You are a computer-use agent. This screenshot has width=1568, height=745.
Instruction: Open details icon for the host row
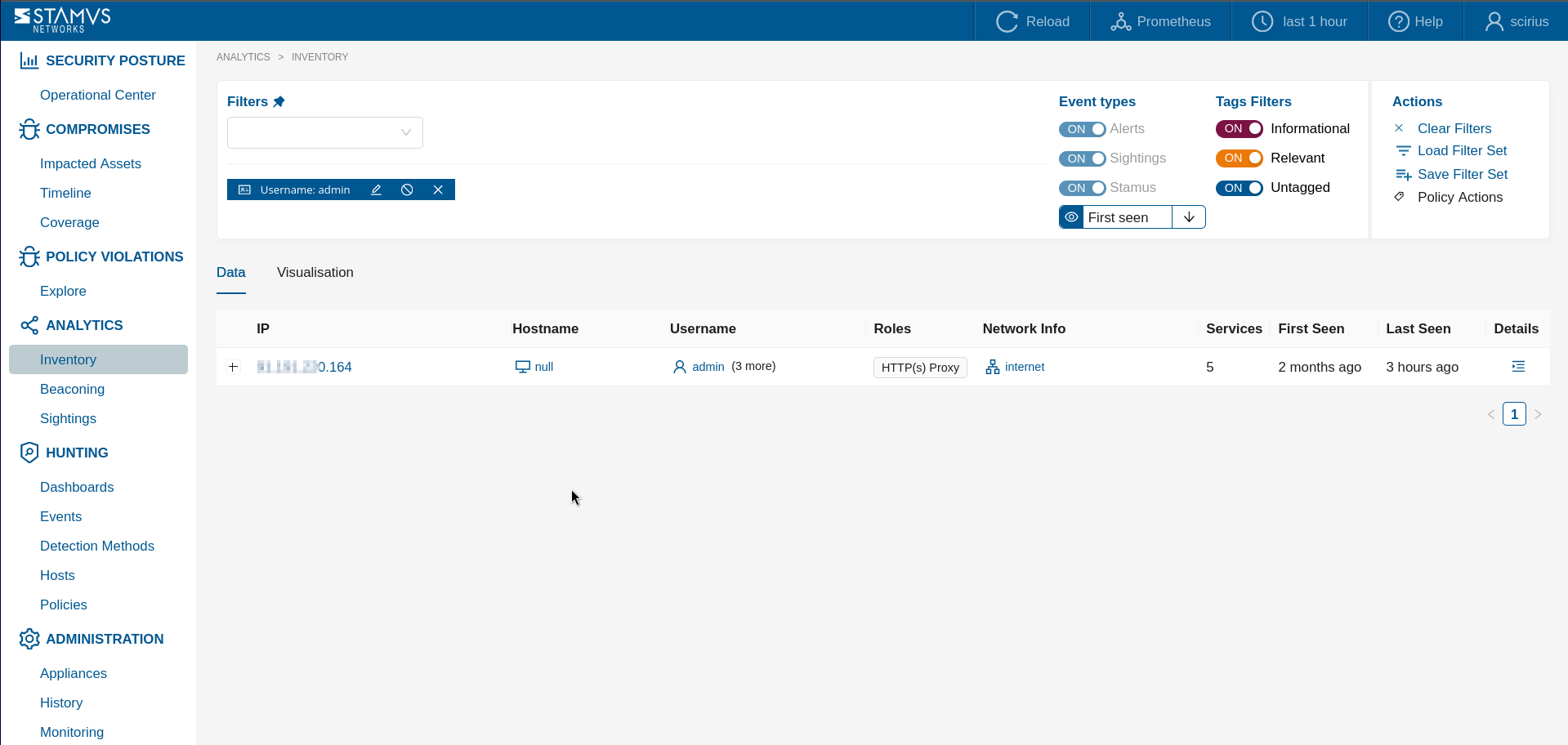pyautogui.click(x=1517, y=367)
